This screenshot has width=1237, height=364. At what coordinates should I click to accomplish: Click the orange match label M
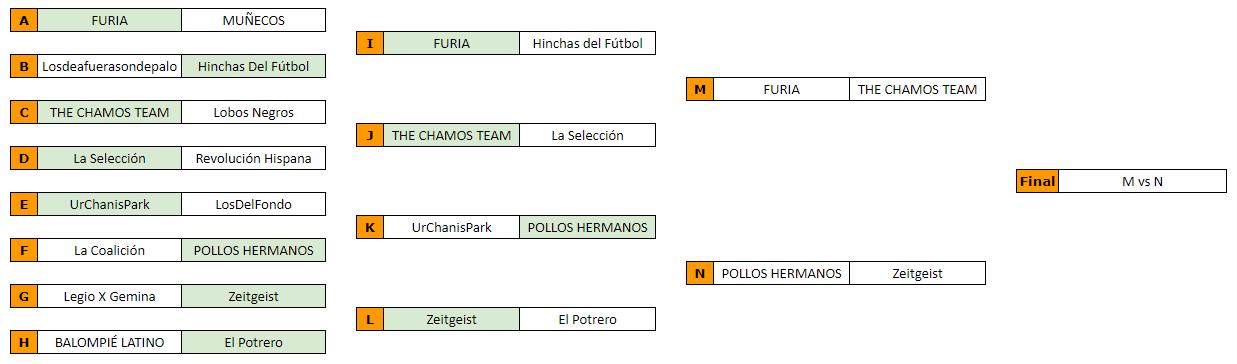(x=700, y=89)
